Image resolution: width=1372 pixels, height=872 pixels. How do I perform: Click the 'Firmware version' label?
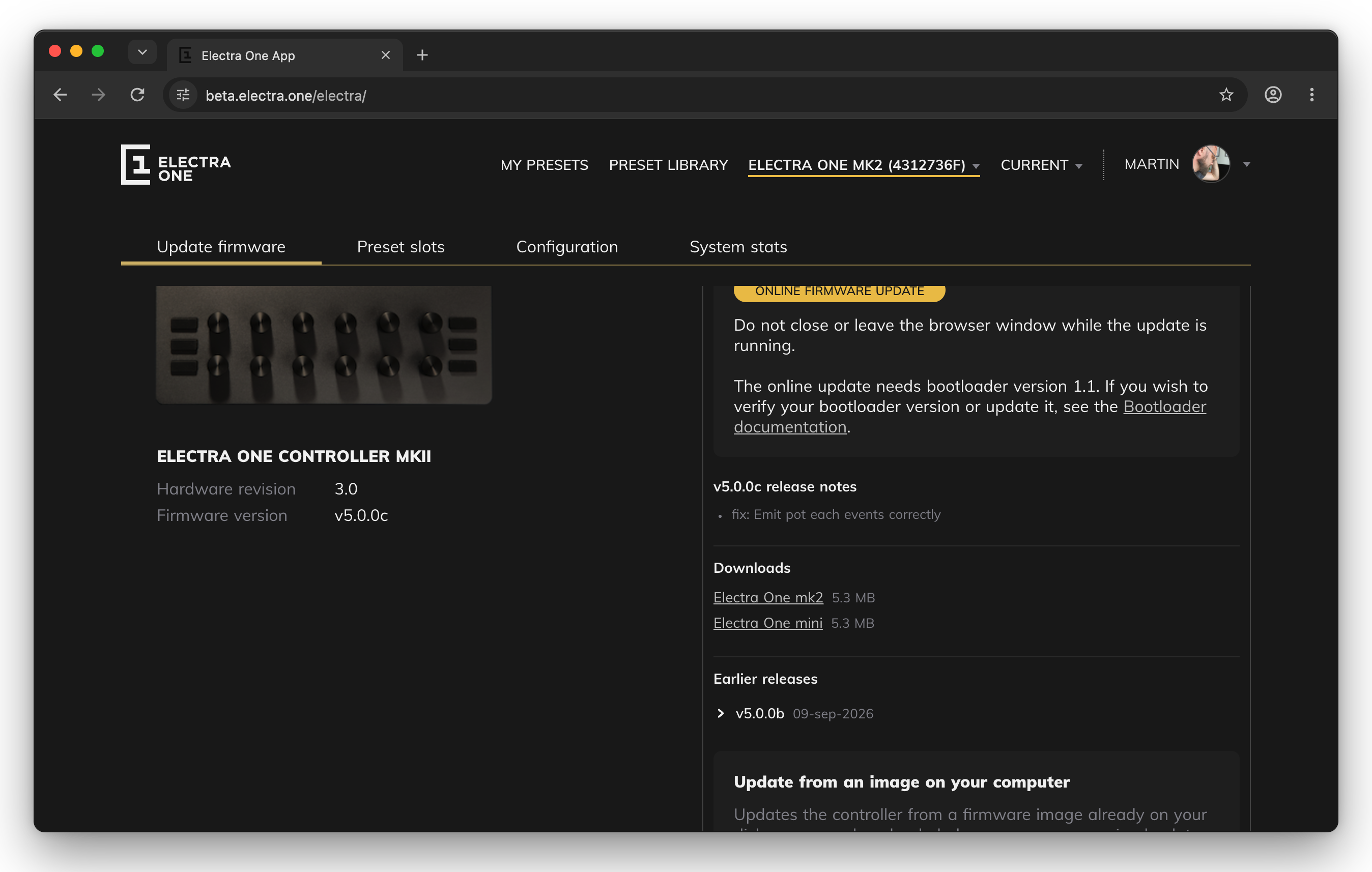tap(222, 515)
